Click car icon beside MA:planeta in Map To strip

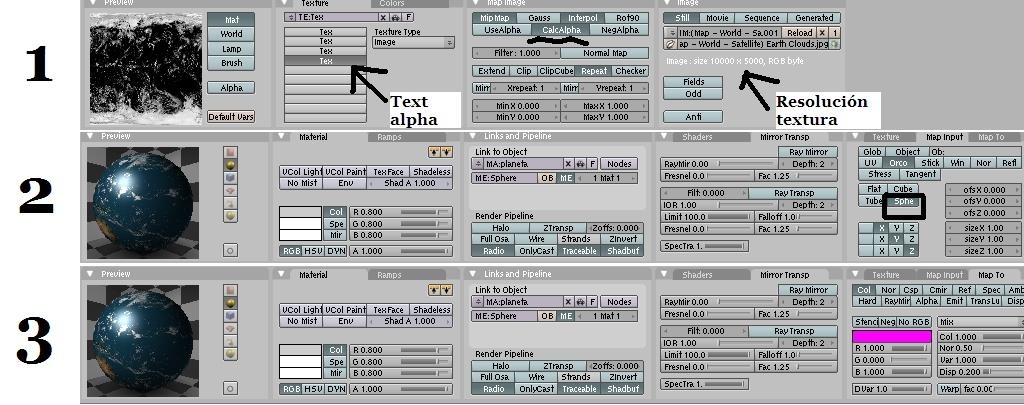(x=579, y=302)
